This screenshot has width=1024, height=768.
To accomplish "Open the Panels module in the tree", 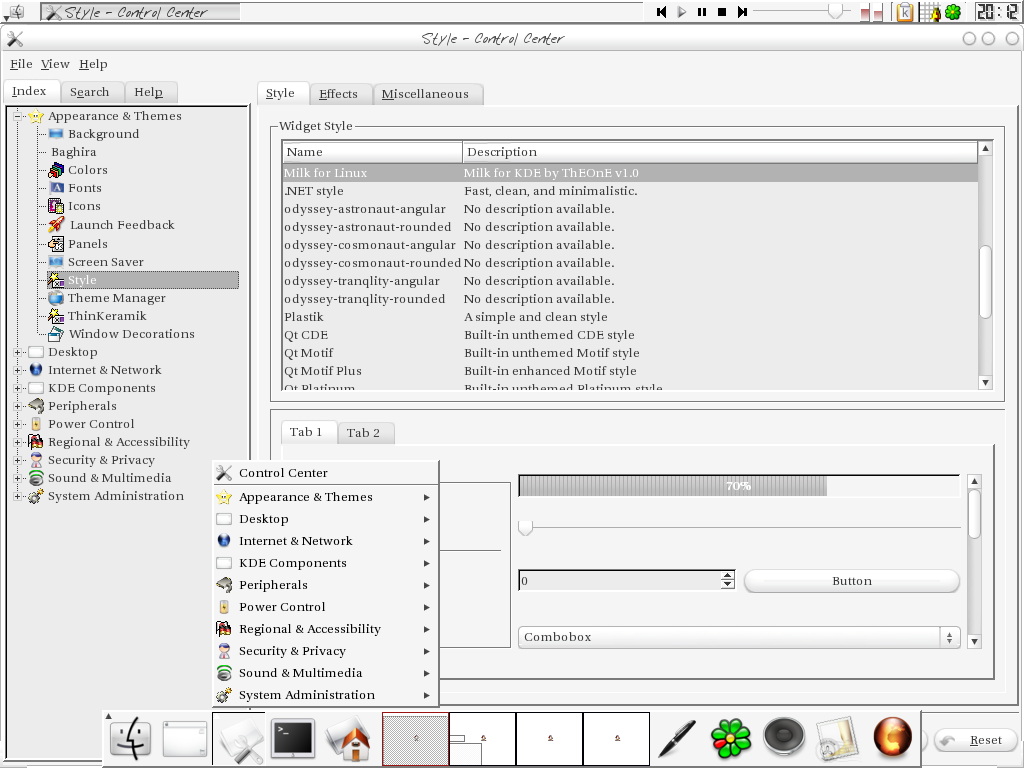I will click(x=88, y=244).
